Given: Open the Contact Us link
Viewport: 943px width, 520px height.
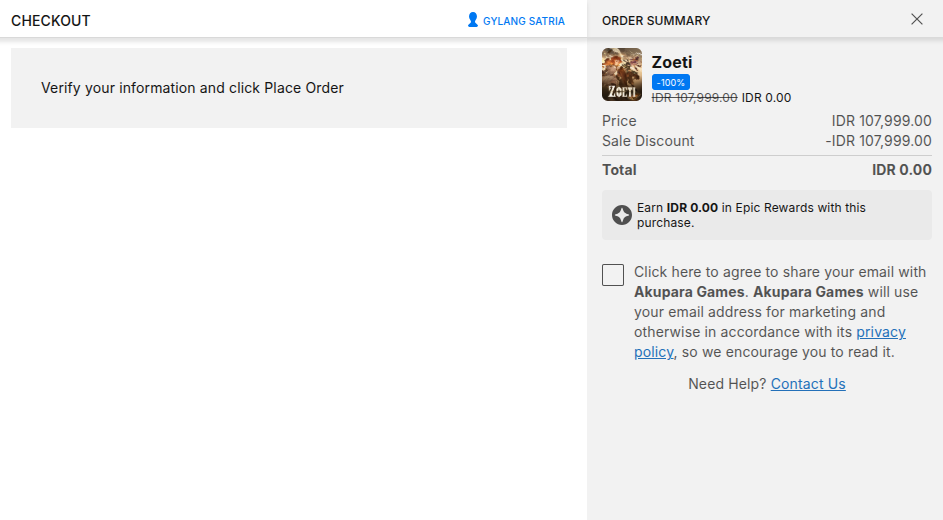Looking at the screenshot, I should point(808,384).
